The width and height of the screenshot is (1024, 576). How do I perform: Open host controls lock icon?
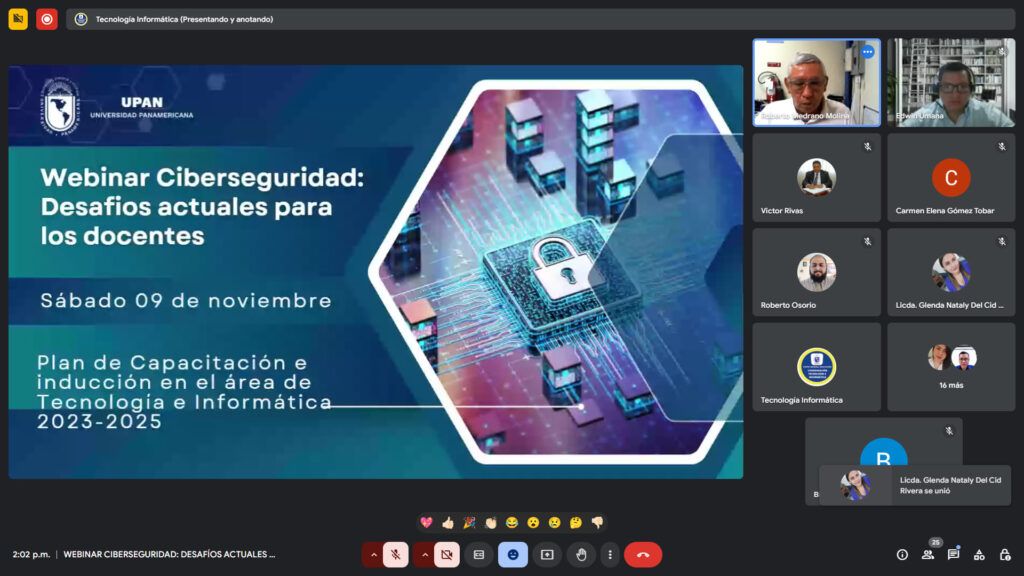coord(1005,554)
